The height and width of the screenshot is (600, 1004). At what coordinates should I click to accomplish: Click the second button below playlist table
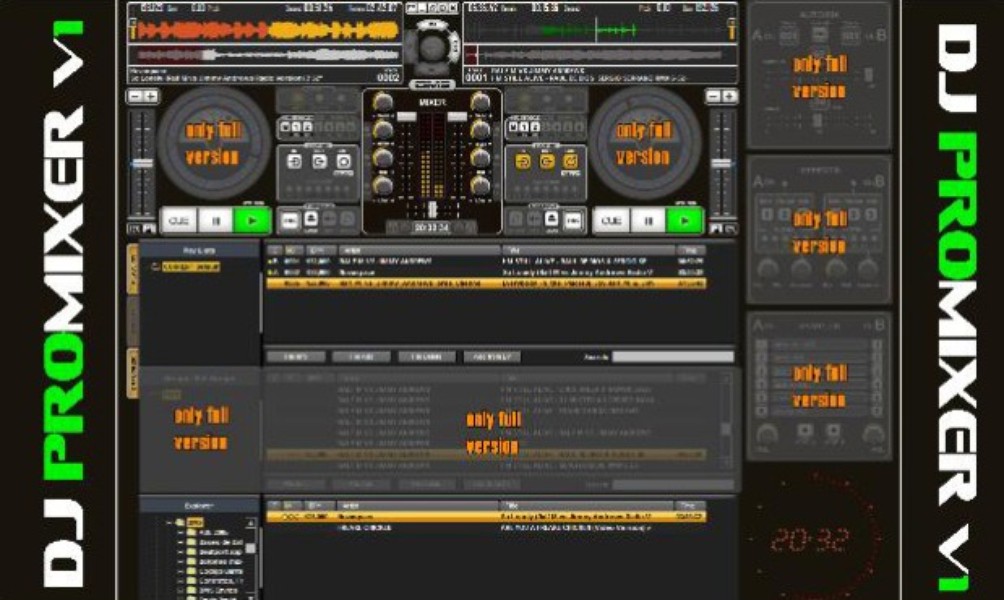[x=361, y=357]
